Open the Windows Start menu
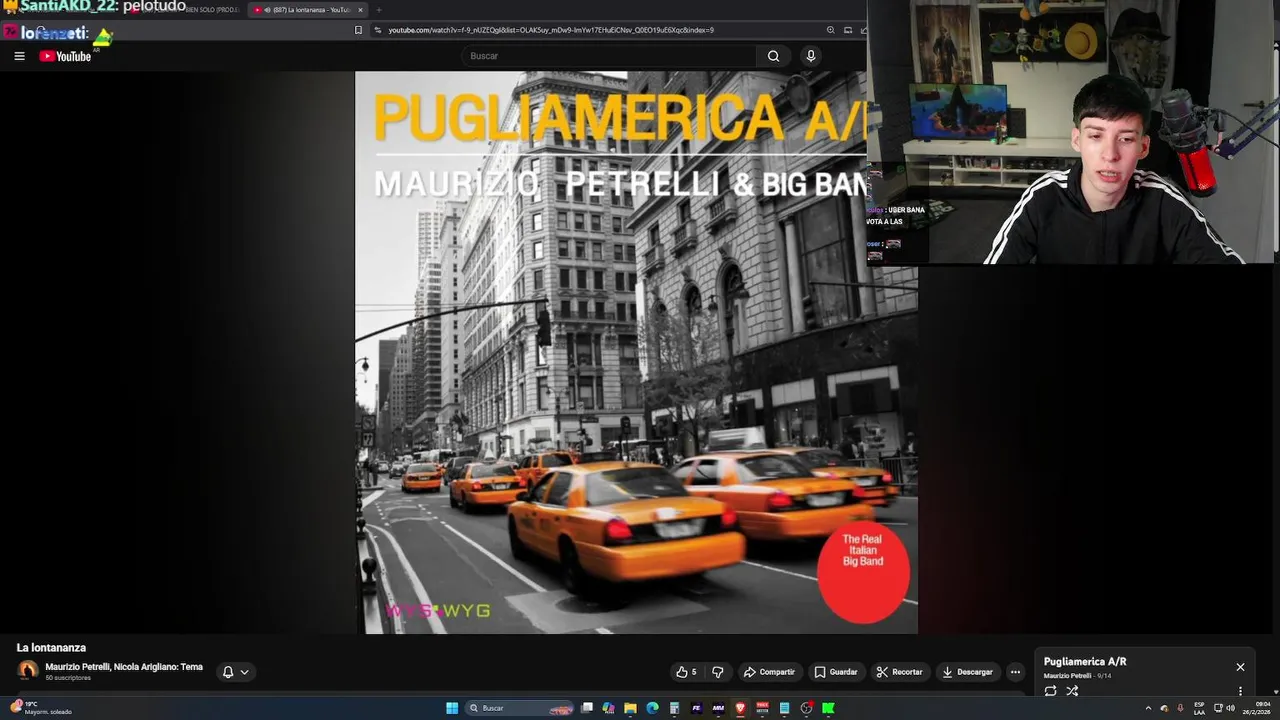The height and width of the screenshot is (720, 1280). (x=452, y=708)
